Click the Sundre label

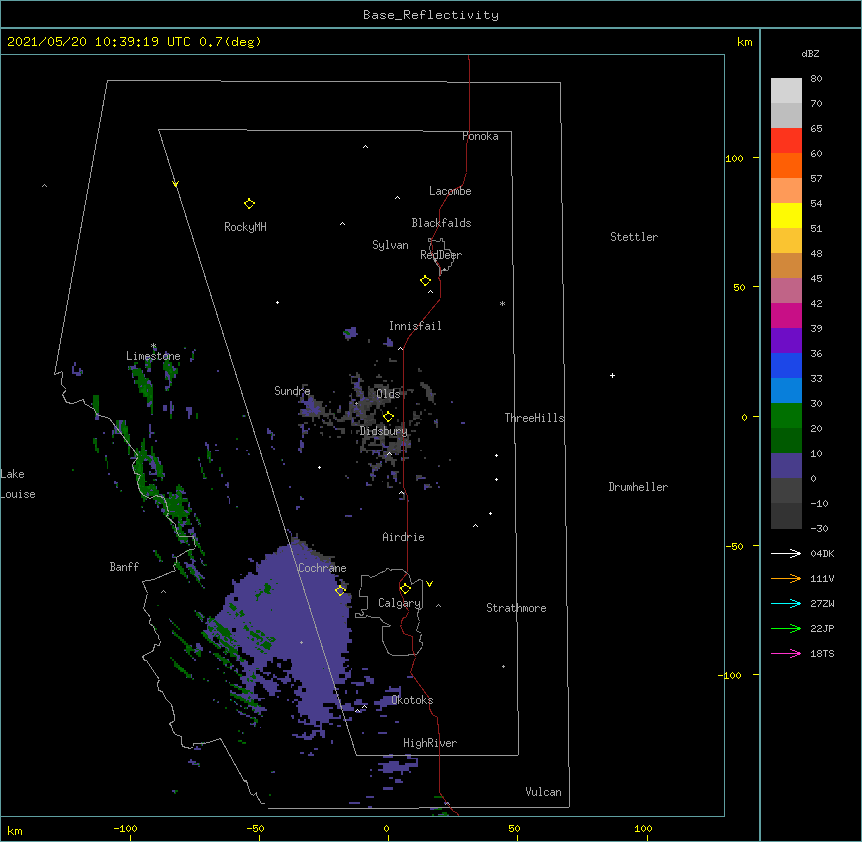click(x=292, y=391)
